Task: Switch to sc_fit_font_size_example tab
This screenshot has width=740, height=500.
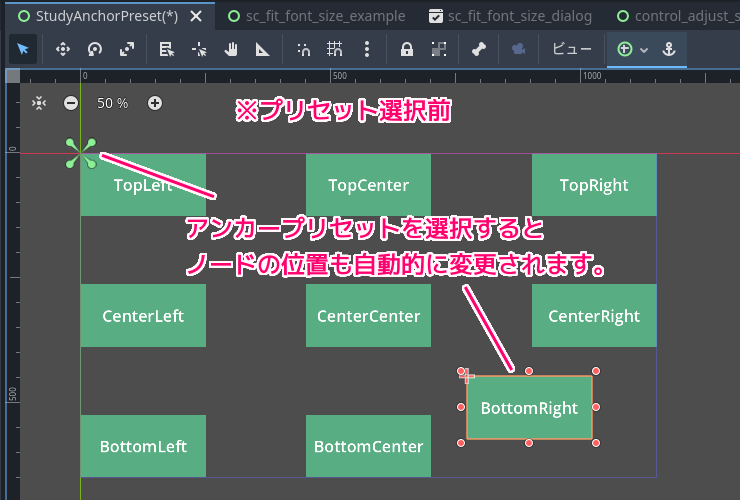Action: click(317, 17)
